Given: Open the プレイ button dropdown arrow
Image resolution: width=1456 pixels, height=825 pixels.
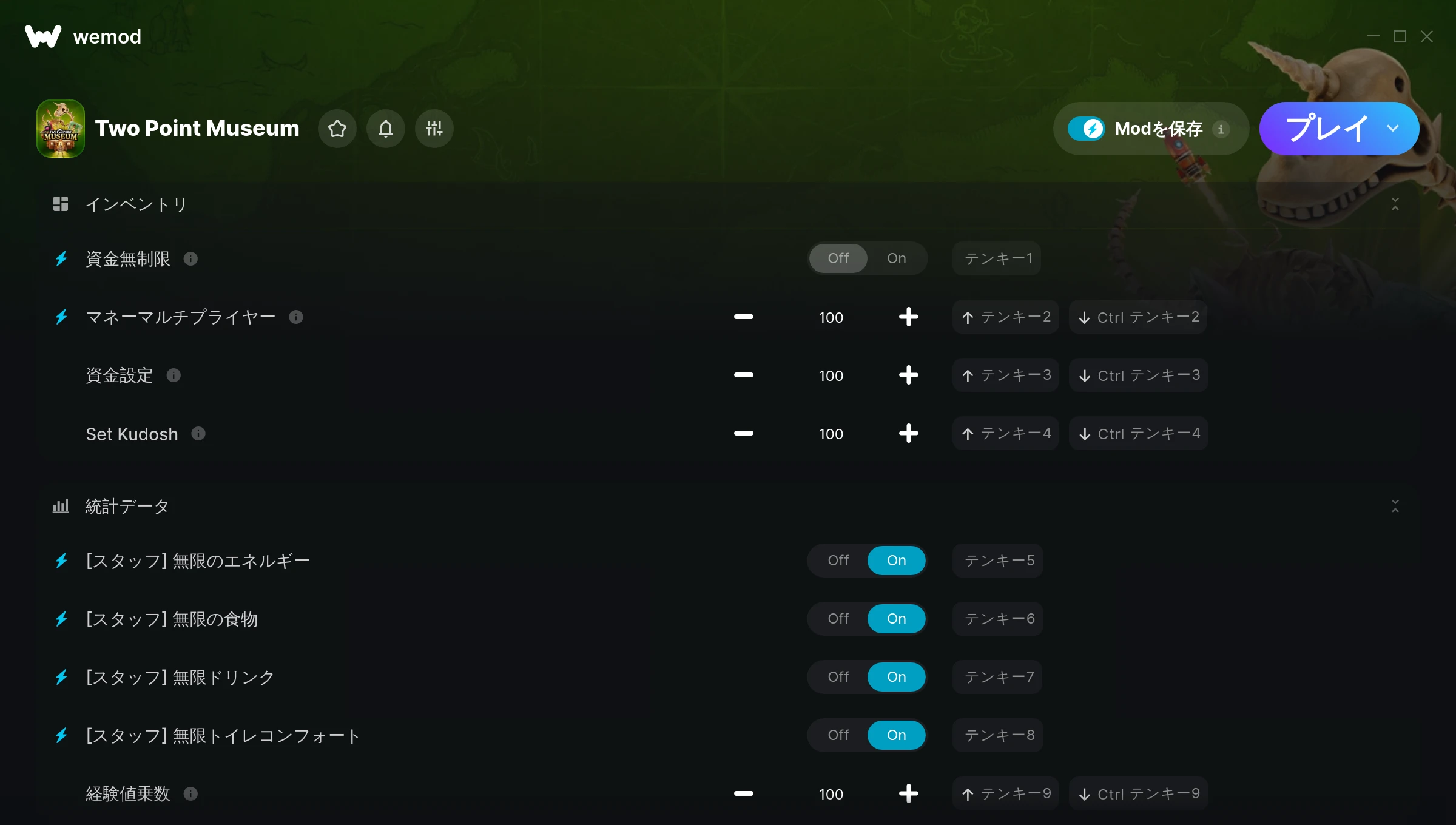Looking at the screenshot, I should tap(1393, 129).
